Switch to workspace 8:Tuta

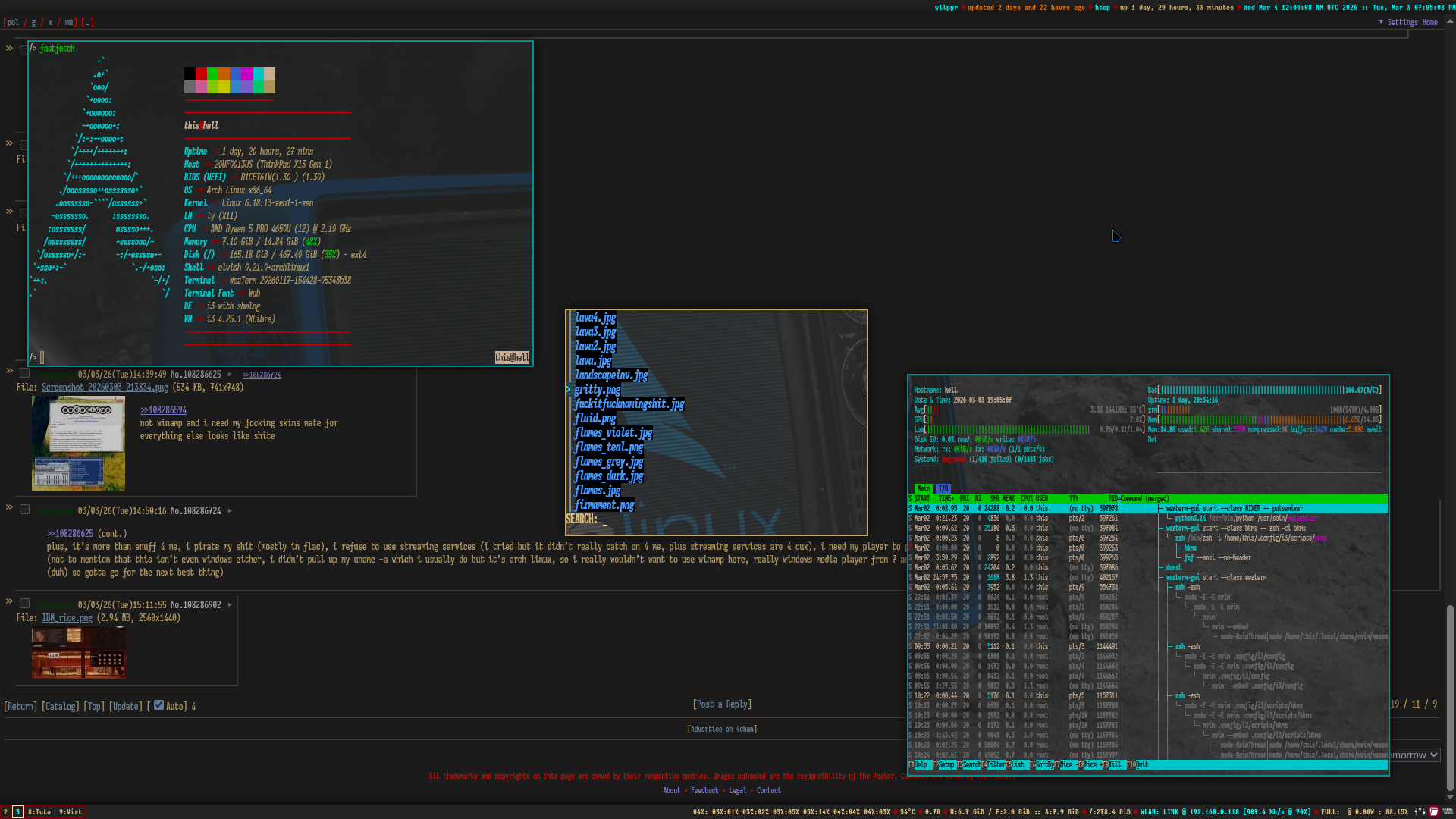(39, 812)
